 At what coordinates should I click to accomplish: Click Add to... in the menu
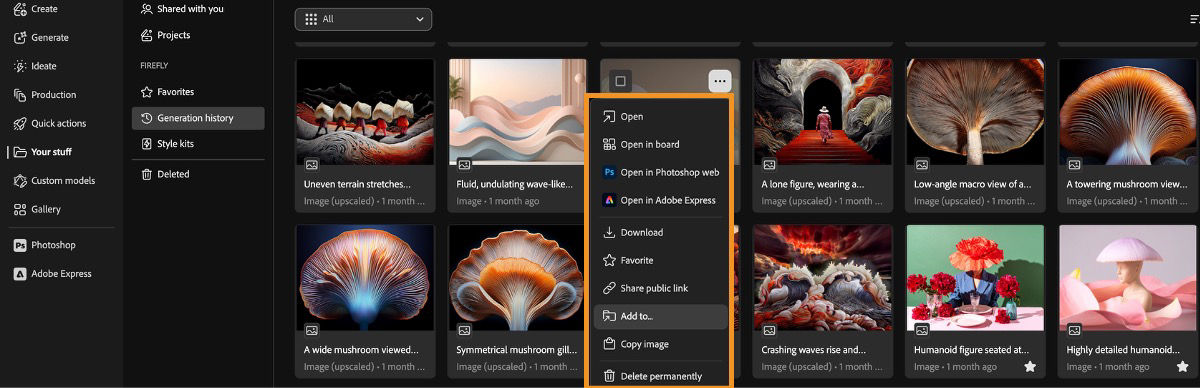[660, 317]
